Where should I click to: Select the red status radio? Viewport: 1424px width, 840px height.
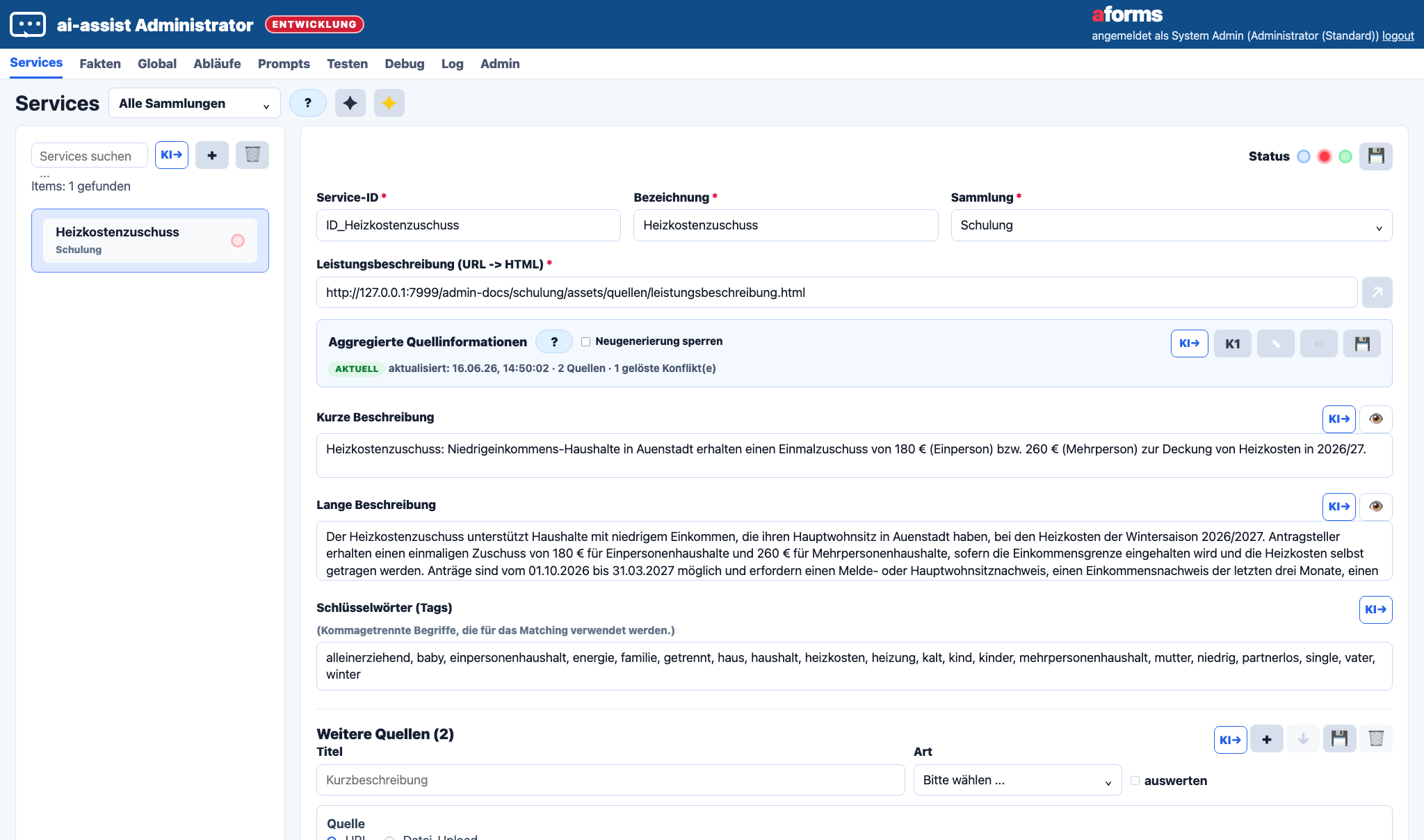coord(1325,156)
